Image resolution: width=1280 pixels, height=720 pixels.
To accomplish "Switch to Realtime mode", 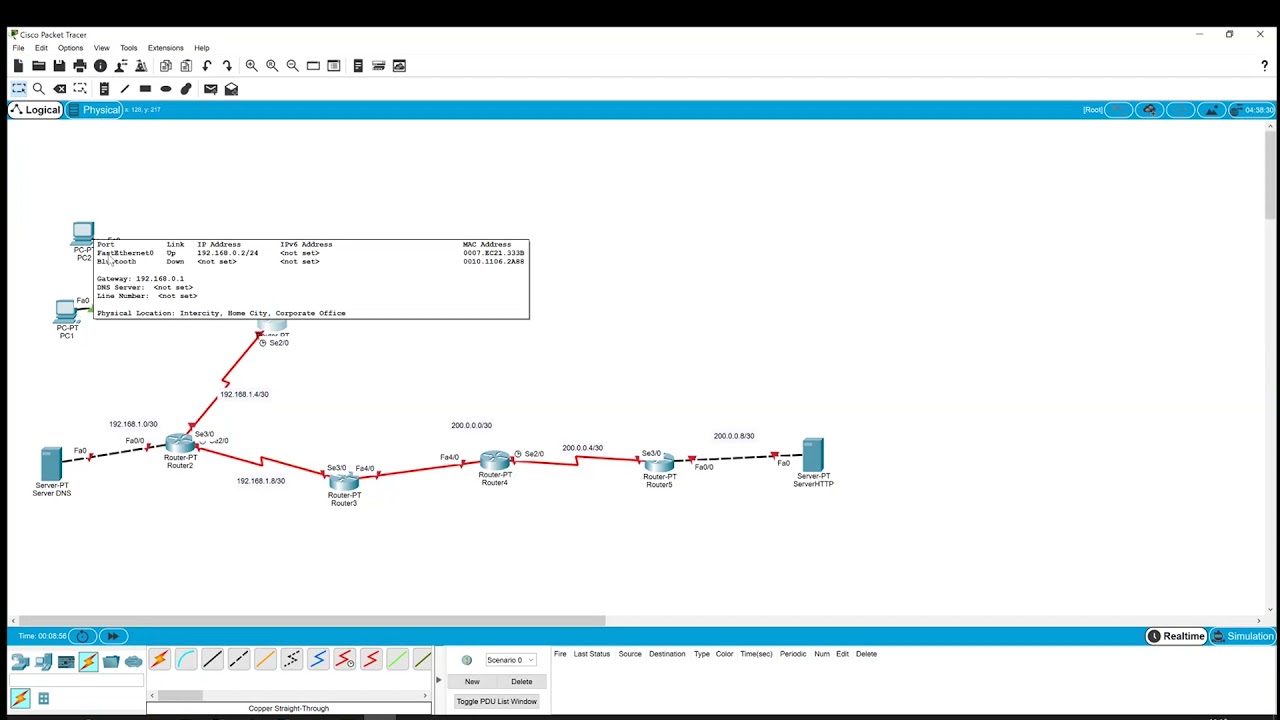I will [1176, 636].
